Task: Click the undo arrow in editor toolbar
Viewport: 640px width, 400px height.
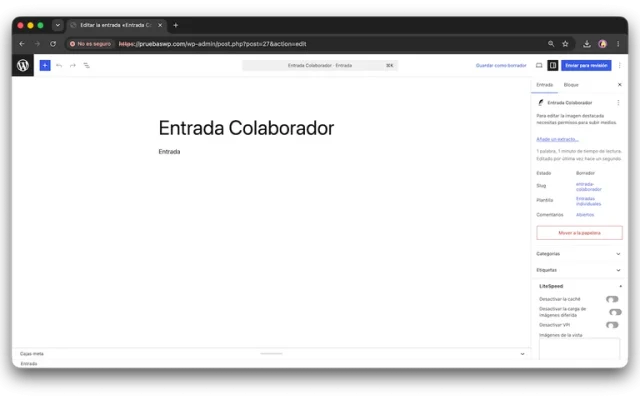Action: pyautogui.click(x=59, y=65)
